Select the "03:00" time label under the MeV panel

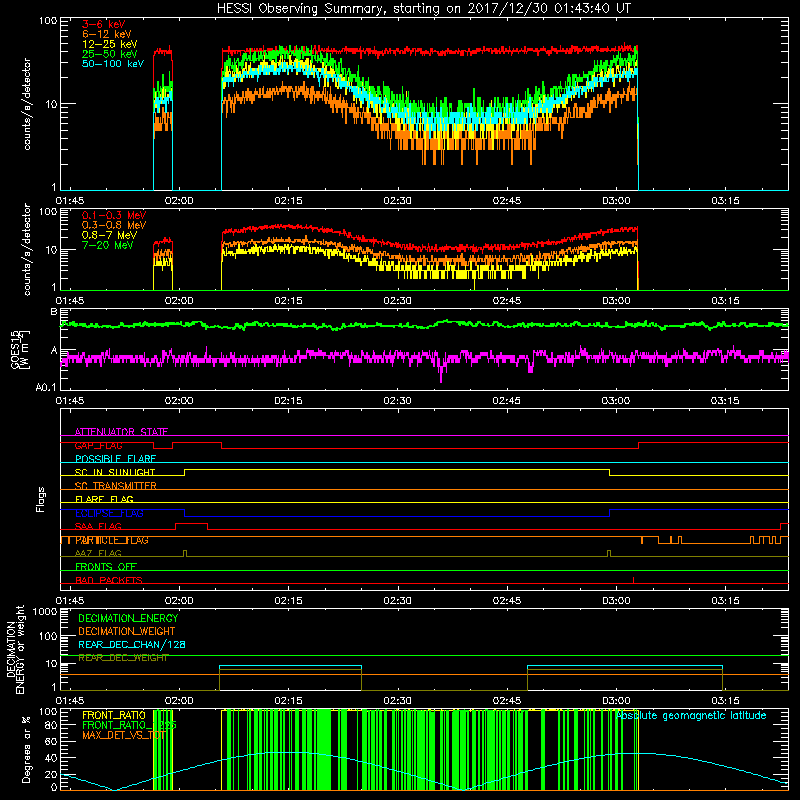pyautogui.click(x=616, y=301)
